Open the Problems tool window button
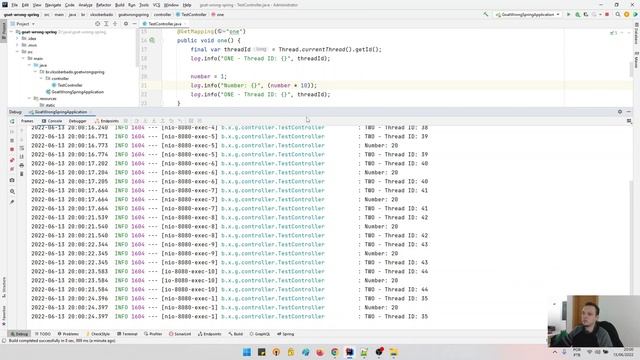Screen dimensions: 640x360 [x=68, y=334]
